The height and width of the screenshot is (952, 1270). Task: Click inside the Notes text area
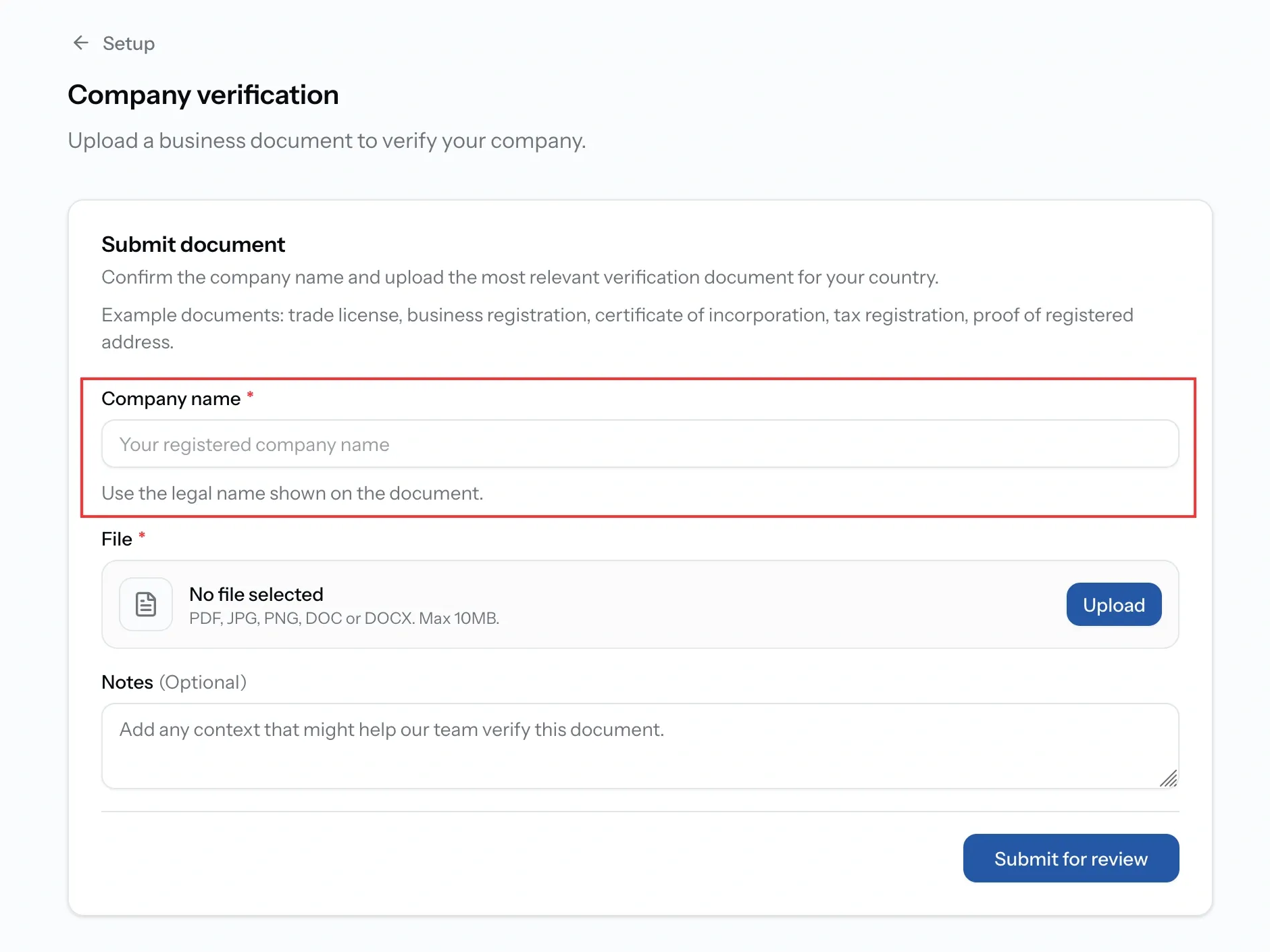click(640, 745)
